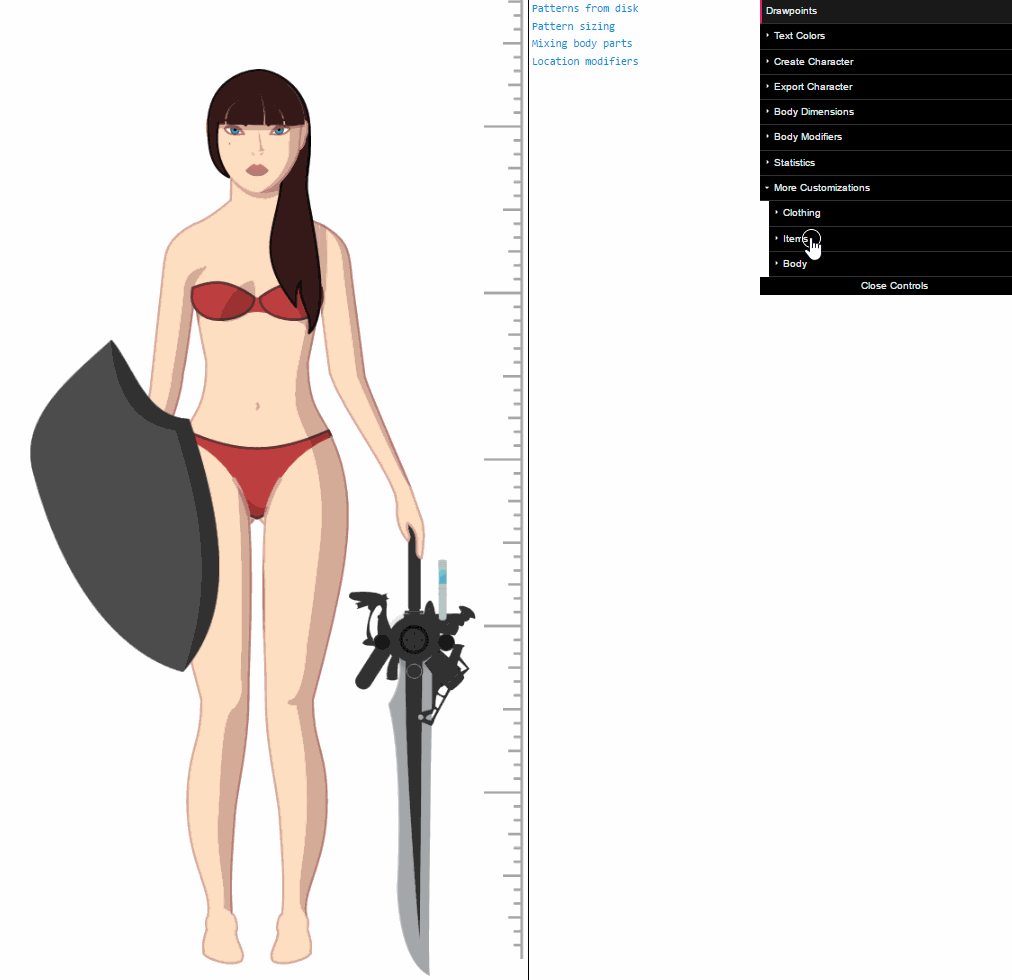
Task: Open the Location modifiers link
Action: (x=584, y=62)
